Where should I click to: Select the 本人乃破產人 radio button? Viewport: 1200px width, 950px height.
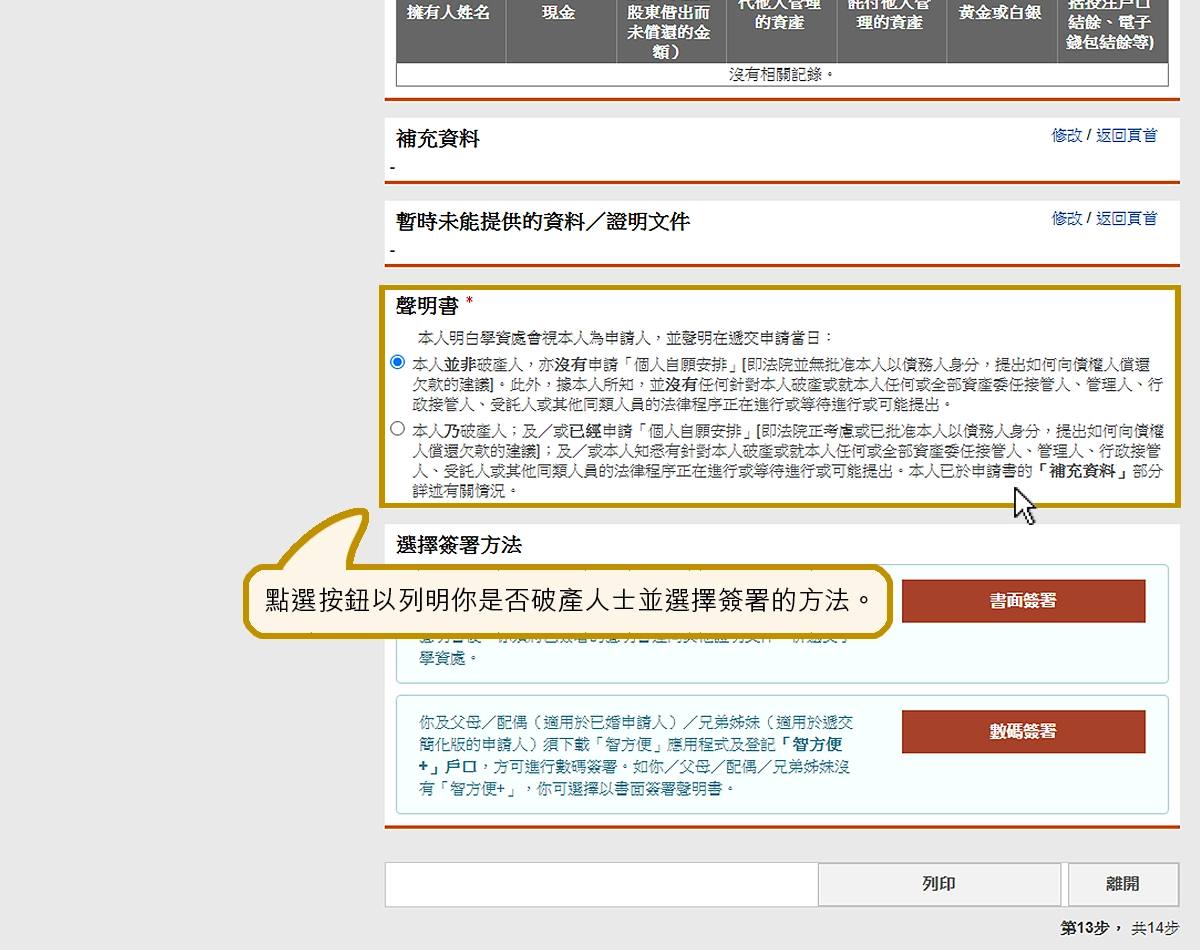398,429
